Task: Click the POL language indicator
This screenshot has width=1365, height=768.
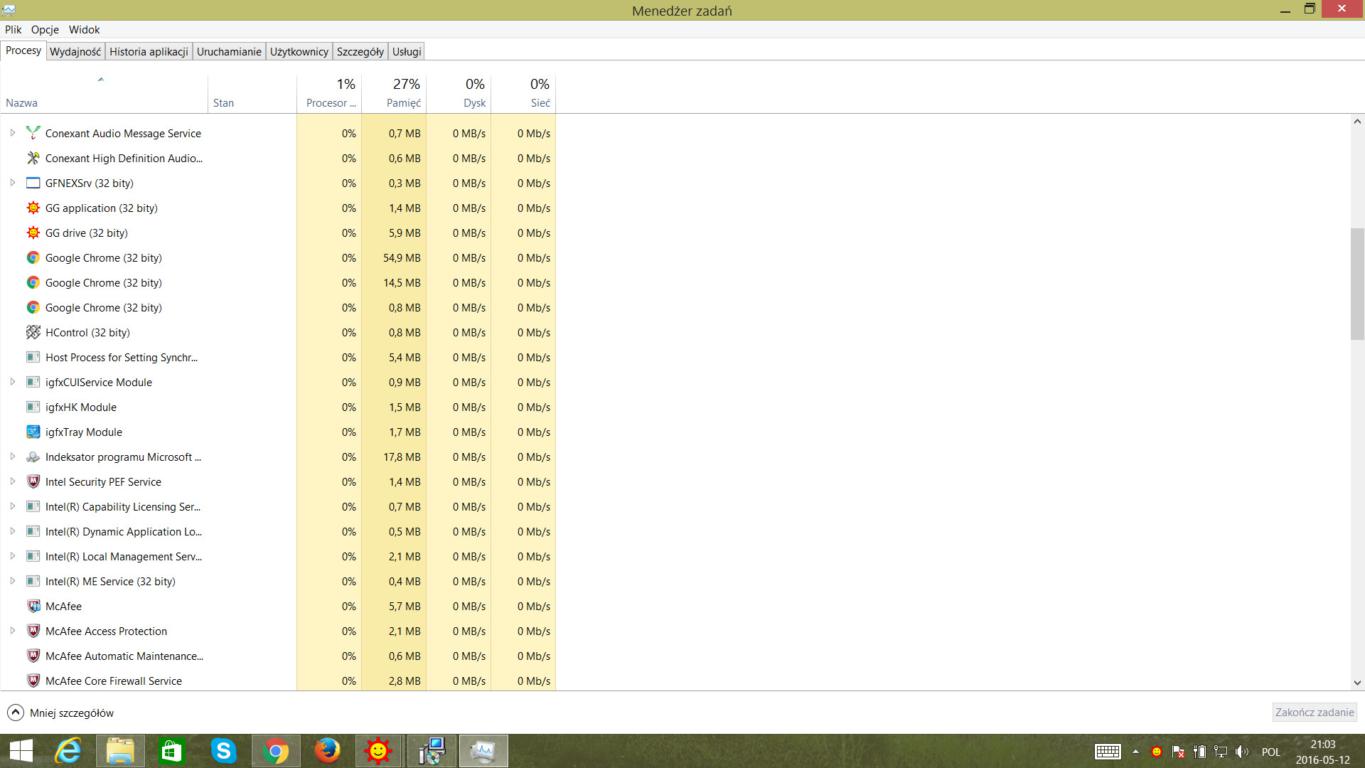Action: point(1270,752)
